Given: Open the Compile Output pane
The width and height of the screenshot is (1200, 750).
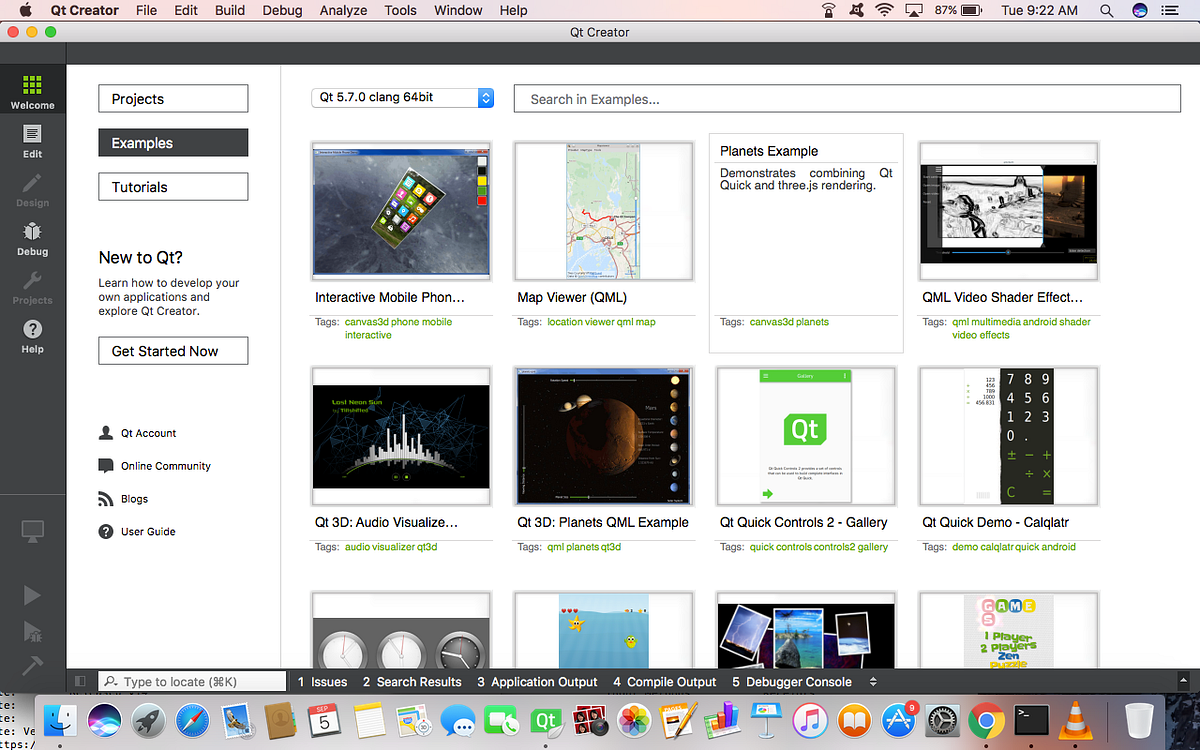Looking at the screenshot, I should [665, 681].
